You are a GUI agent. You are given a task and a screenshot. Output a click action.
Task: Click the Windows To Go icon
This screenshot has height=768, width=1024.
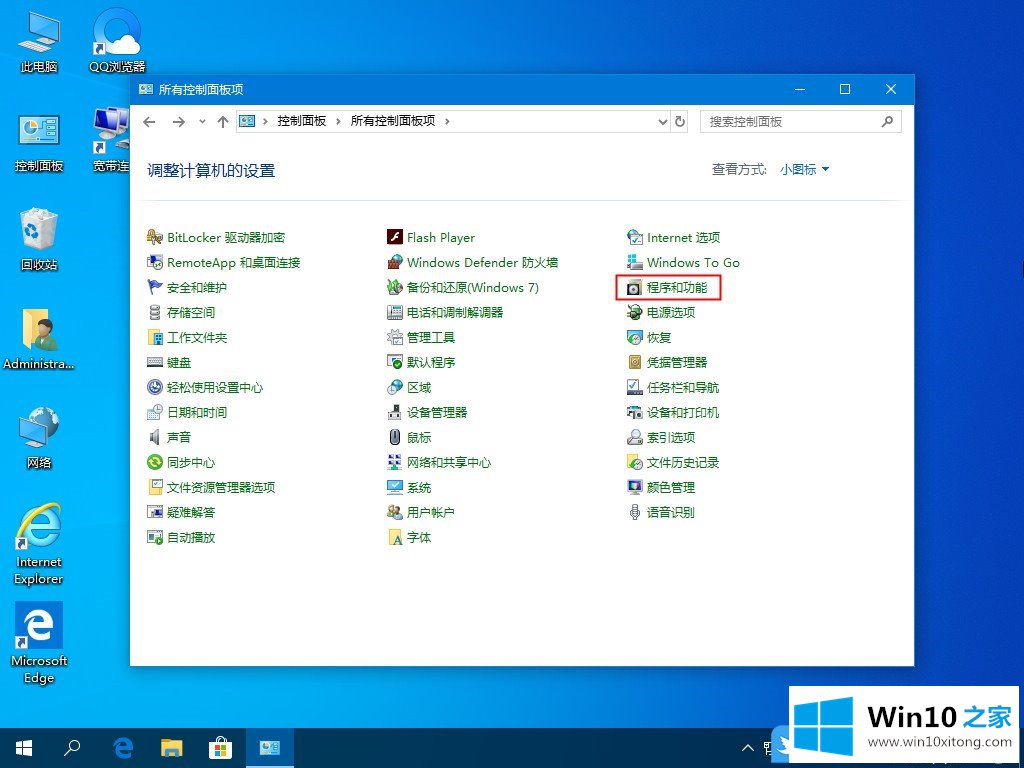tap(634, 263)
